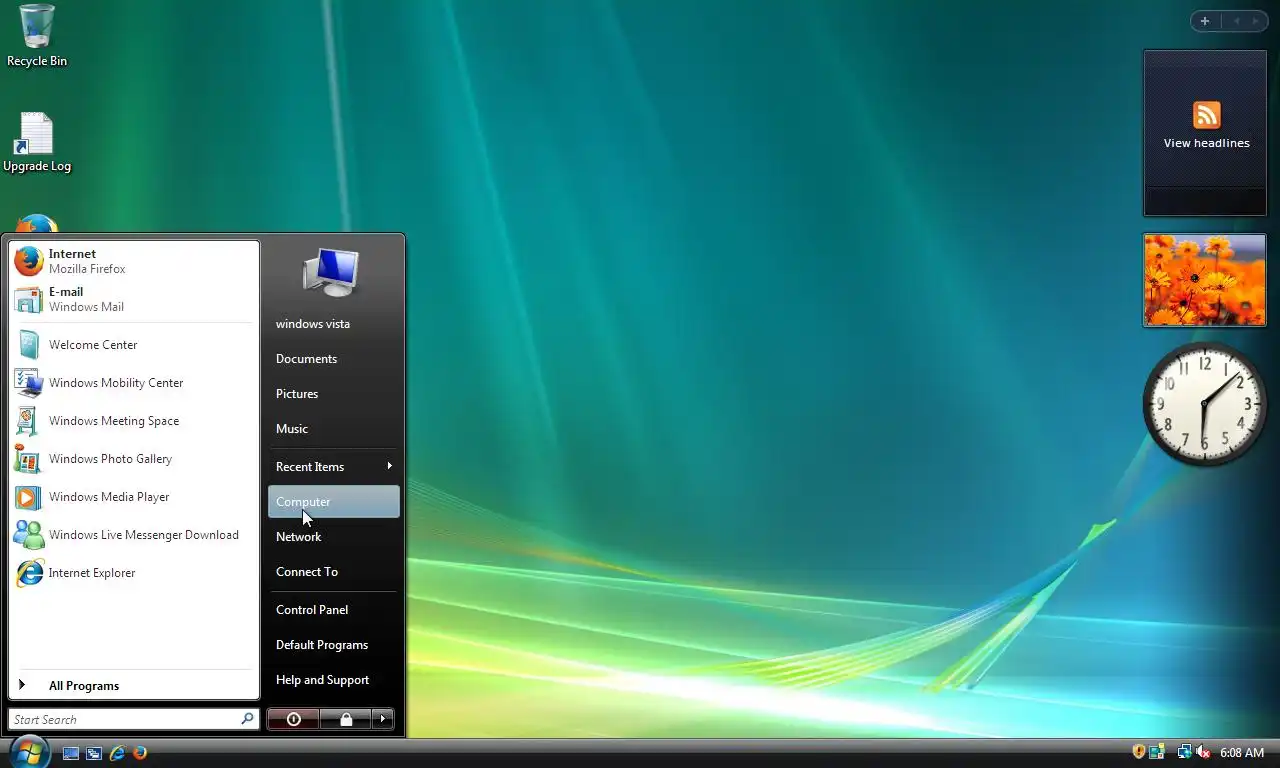Image resolution: width=1280 pixels, height=768 pixels.
Task: Click the security shield tray icon
Action: (1138, 752)
